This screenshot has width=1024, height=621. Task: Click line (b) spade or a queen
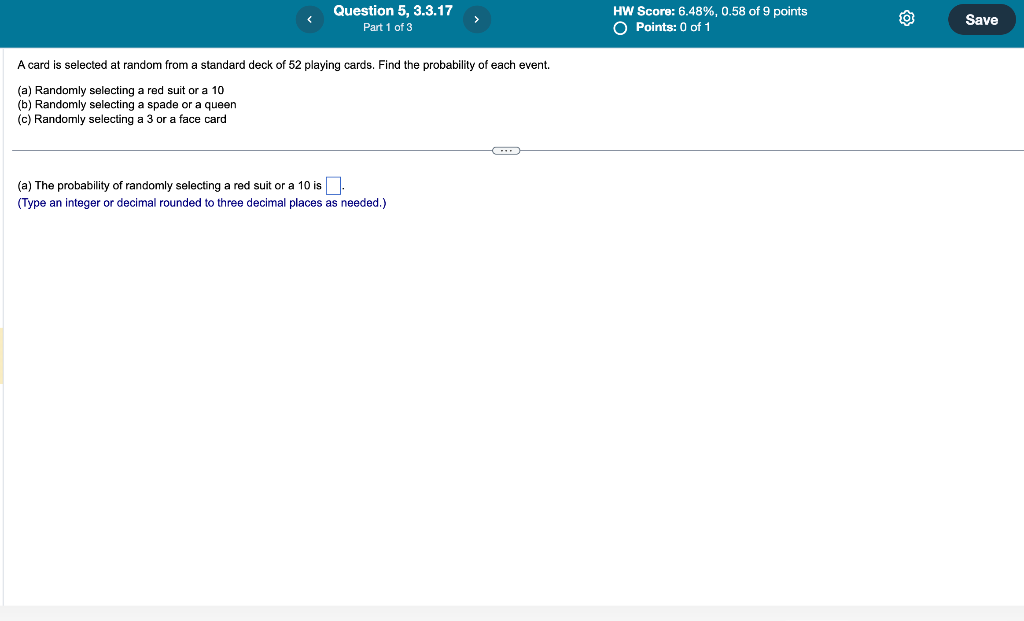(x=127, y=104)
